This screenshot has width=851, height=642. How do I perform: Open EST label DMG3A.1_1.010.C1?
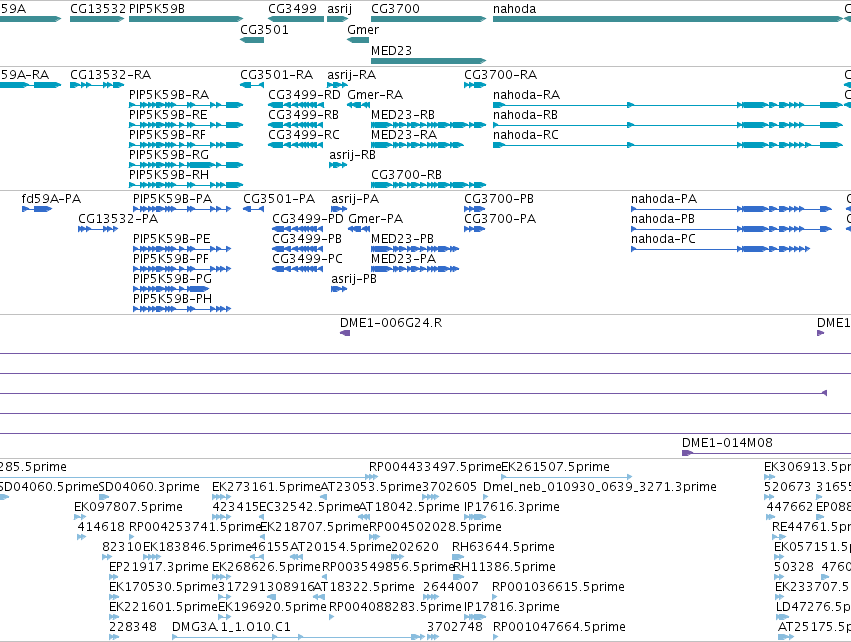pyautogui.click(x=231, y=627)
